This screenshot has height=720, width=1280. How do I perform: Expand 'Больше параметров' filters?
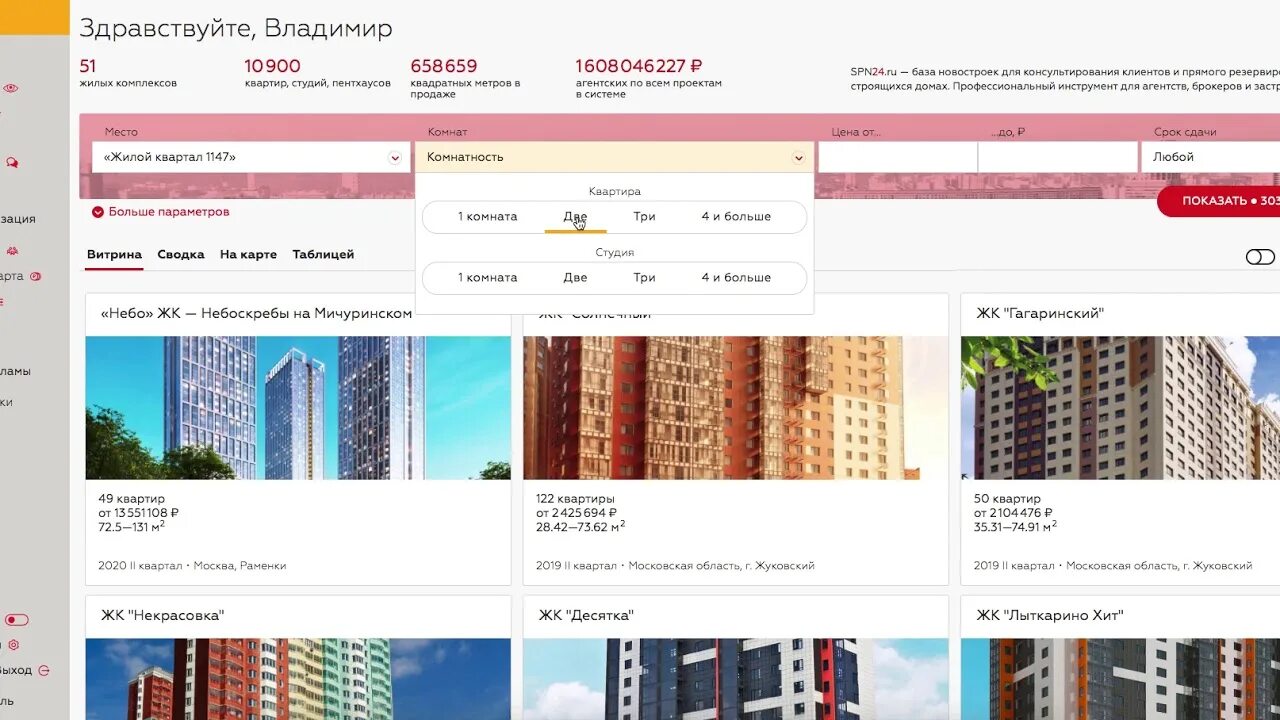tap(160, 212)
